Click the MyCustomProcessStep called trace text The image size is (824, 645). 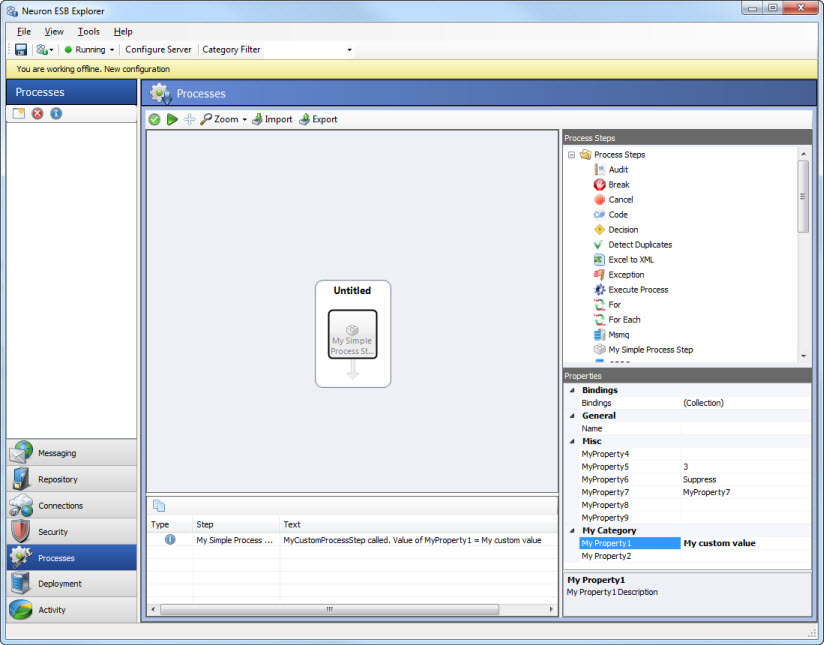412,540
